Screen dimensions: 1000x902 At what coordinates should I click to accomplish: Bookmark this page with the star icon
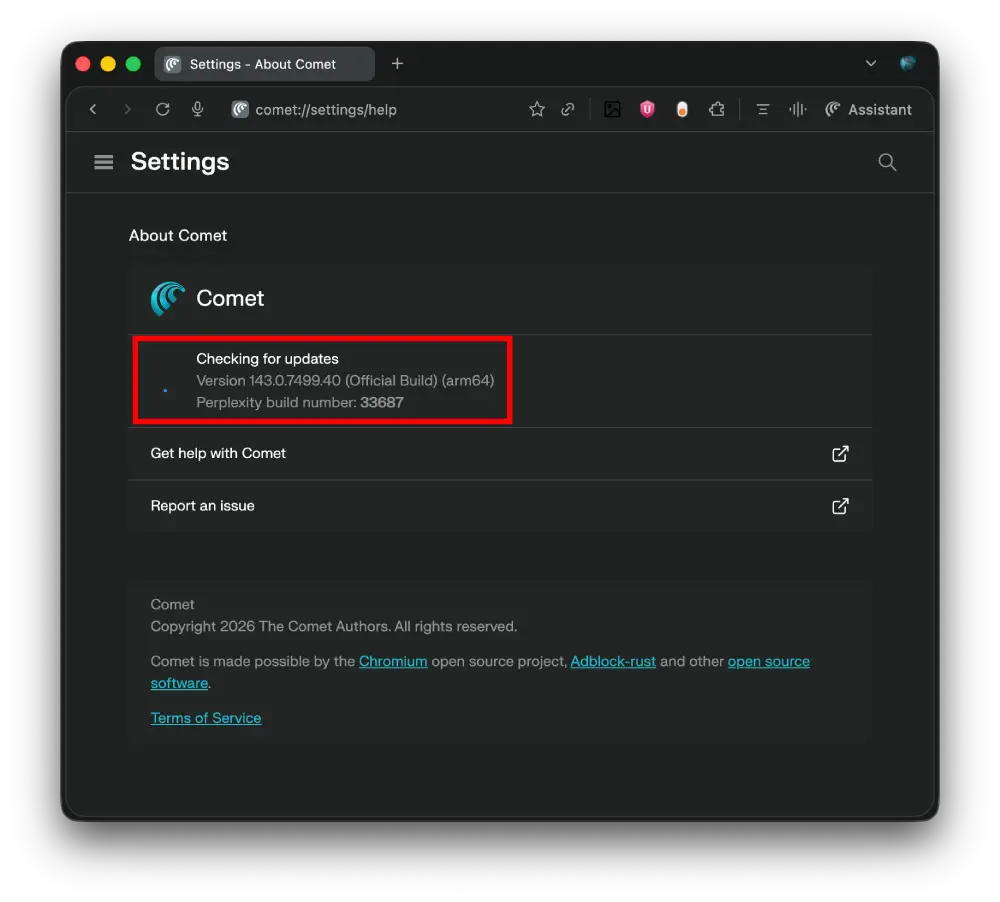pos(537,110)
